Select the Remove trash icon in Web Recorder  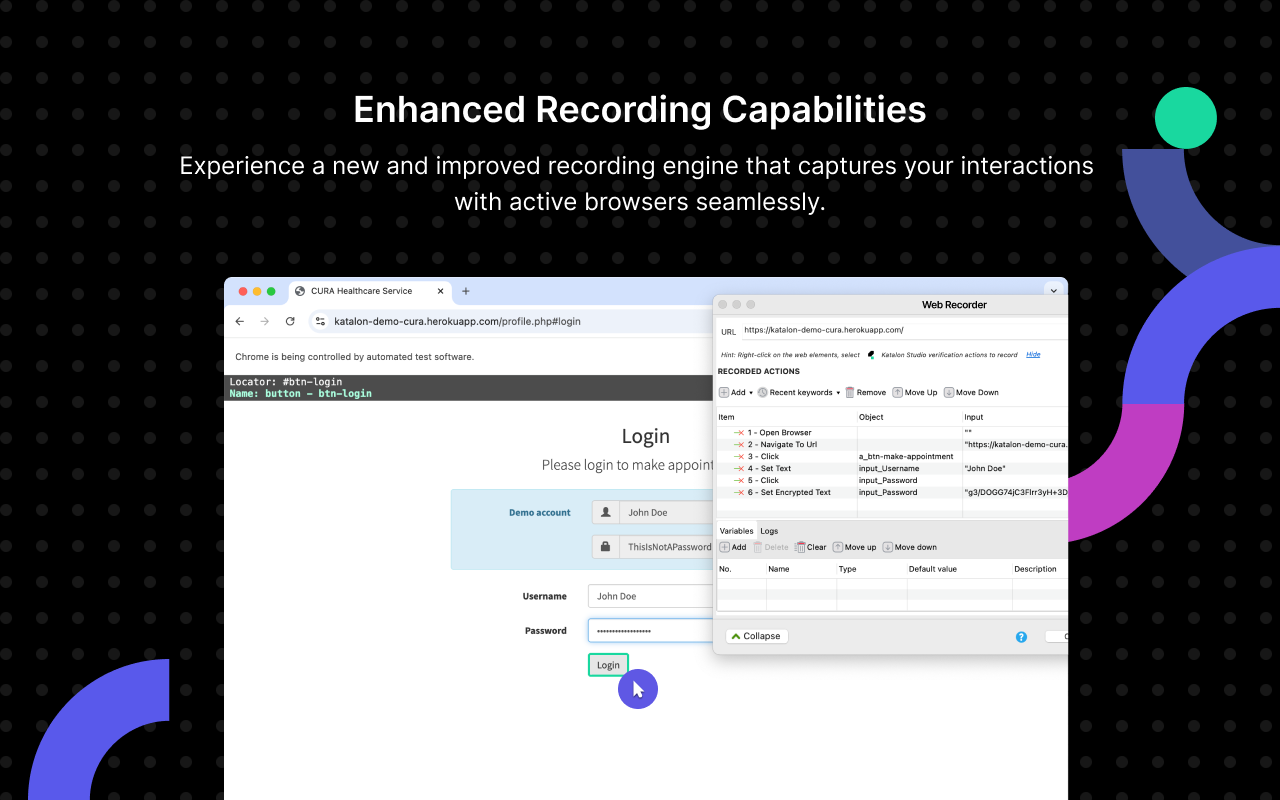click(x=850, y=392)
